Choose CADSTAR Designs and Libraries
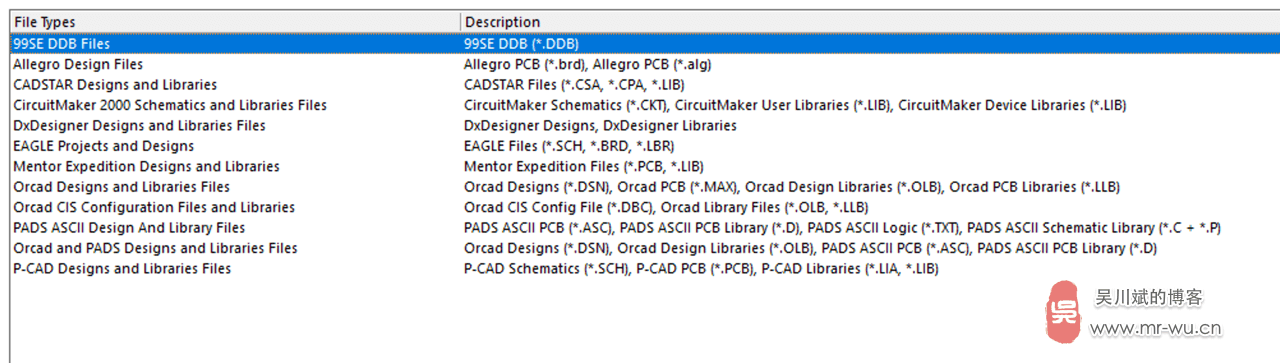This screenshot has width=1280, height=363. (x=115, y=85)
